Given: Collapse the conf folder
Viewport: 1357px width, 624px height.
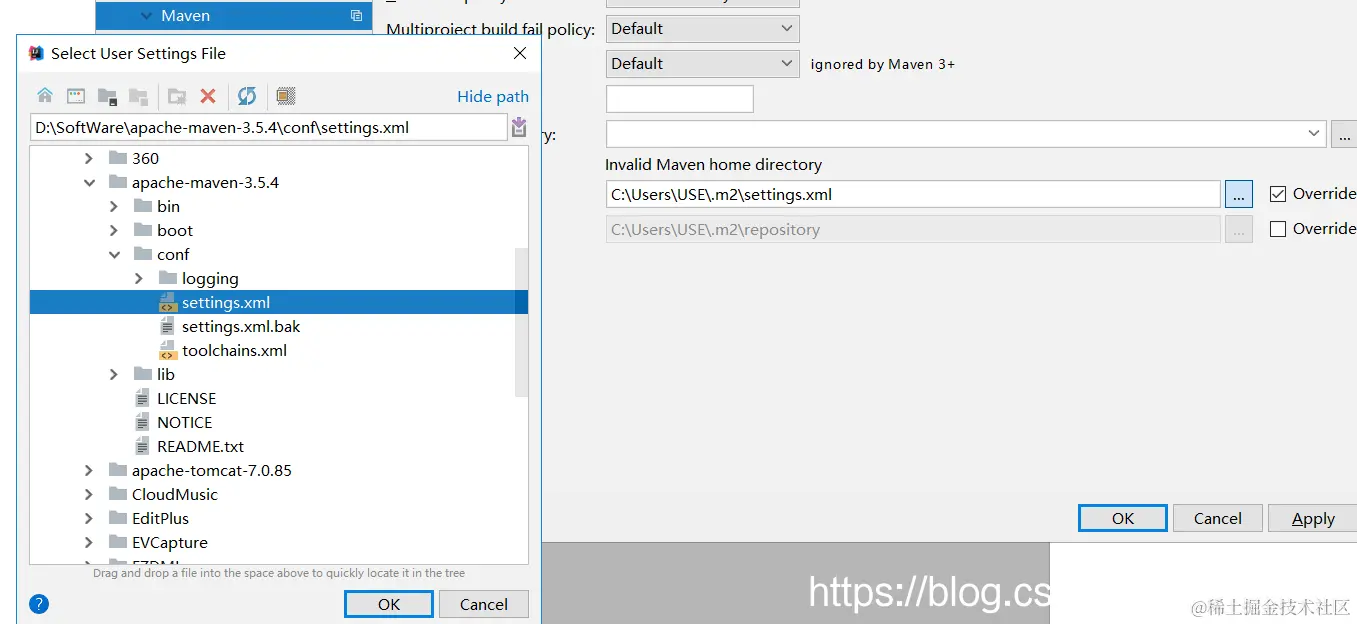Looking at the screenshot, I should (x=114, y=255).
